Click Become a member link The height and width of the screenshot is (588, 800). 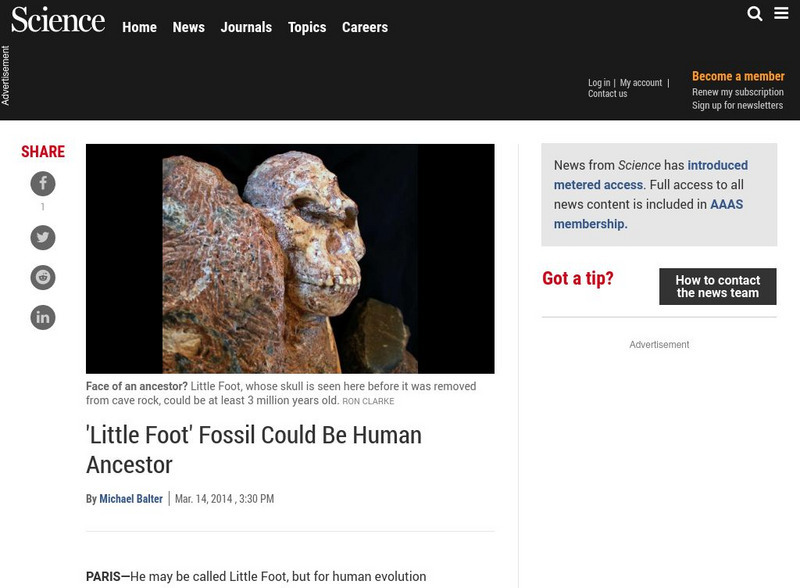[x=738, y=76]
